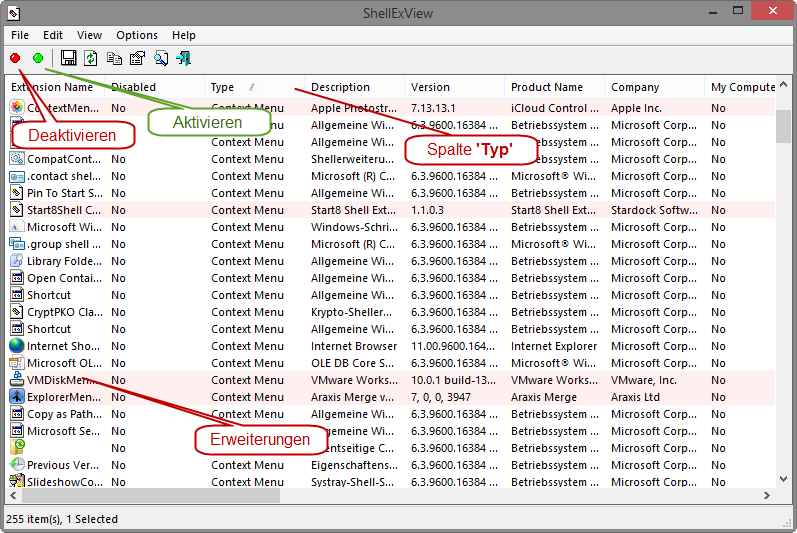Click the Internet Shortcut row globe icon
The height and width of the screenshot is (533, 797).
17,346
